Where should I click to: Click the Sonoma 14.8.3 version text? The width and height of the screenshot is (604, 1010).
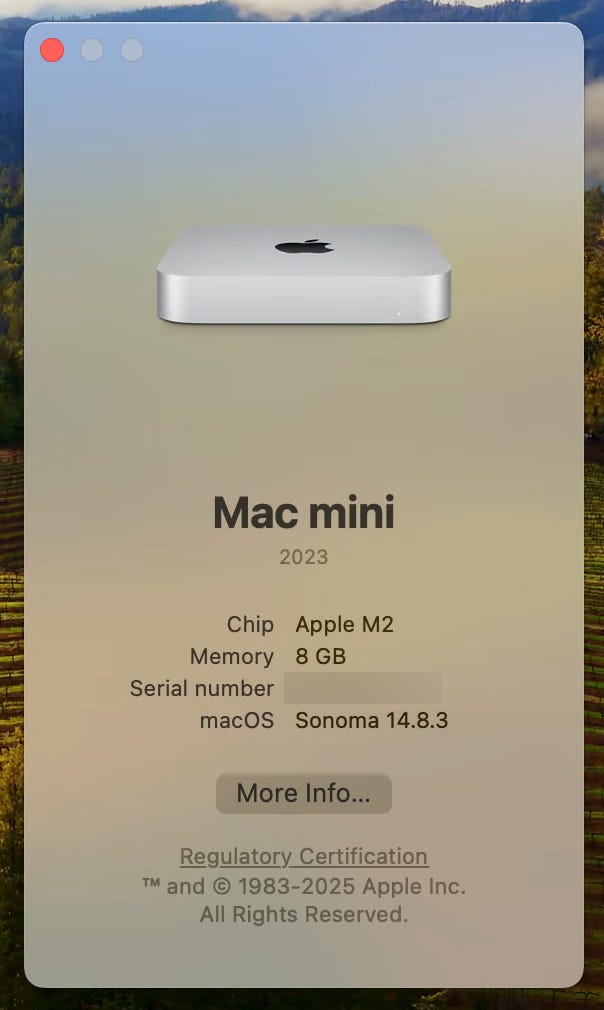click(372, 720)
